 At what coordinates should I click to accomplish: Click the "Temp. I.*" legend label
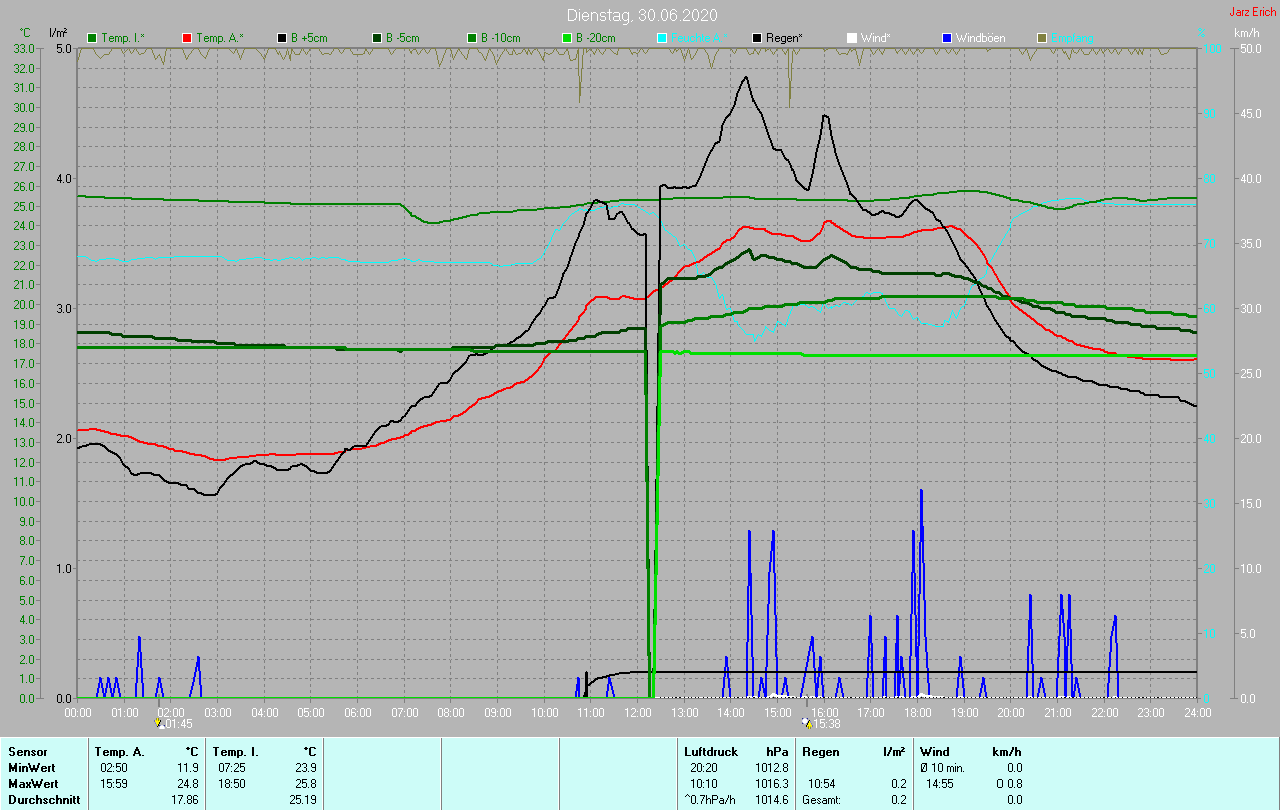coord(123,38)
